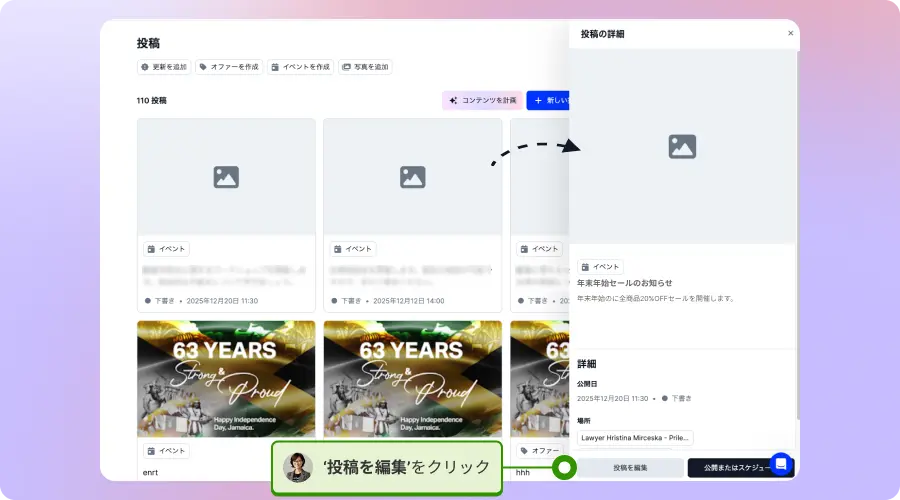
Task: Select the Lawyer Hristina Mirceska location chip
Action: pos(635,437)
